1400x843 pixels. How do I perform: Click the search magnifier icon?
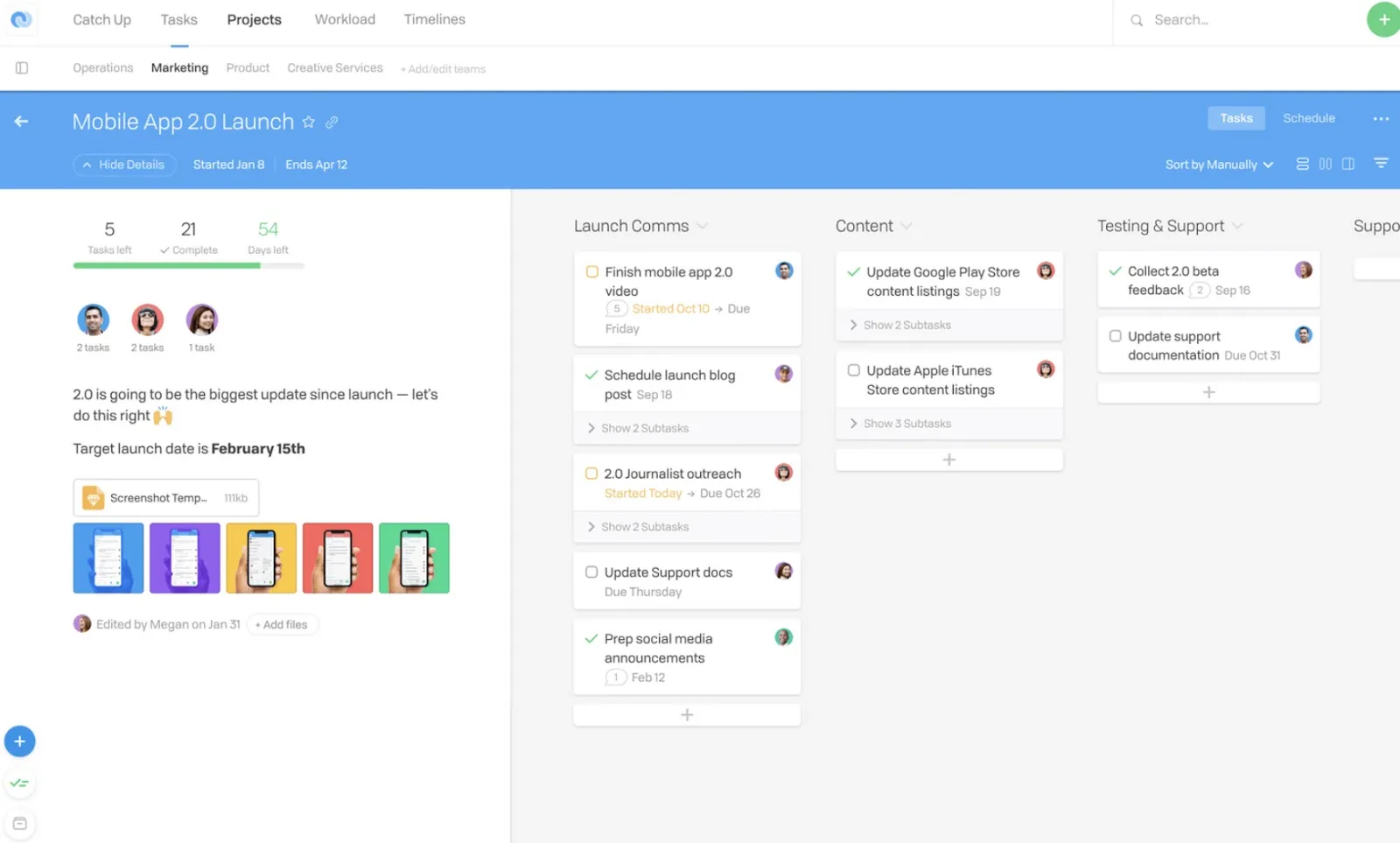click(x=1137, y=20)
